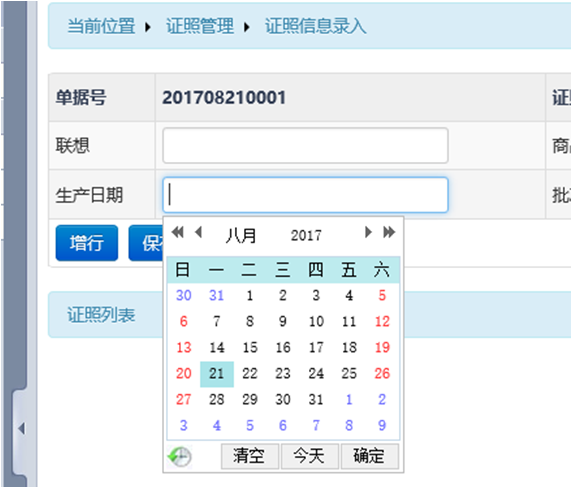This screenshot has width=573, height=487.
Task: Select today's date with 今天 button
Action: (x=310, y=456)
